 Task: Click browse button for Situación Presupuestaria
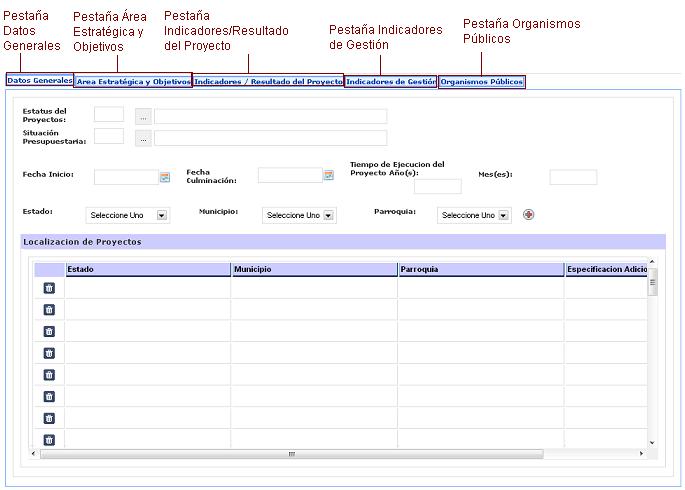coord(143,138)
